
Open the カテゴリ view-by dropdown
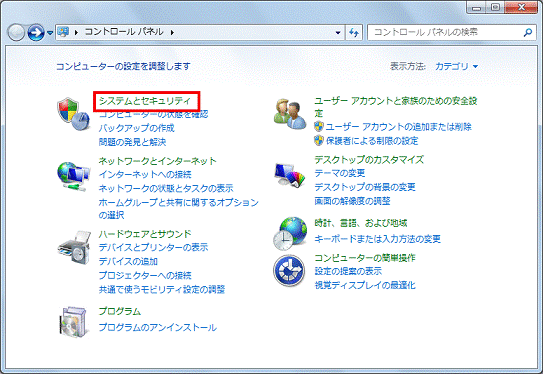456,66
